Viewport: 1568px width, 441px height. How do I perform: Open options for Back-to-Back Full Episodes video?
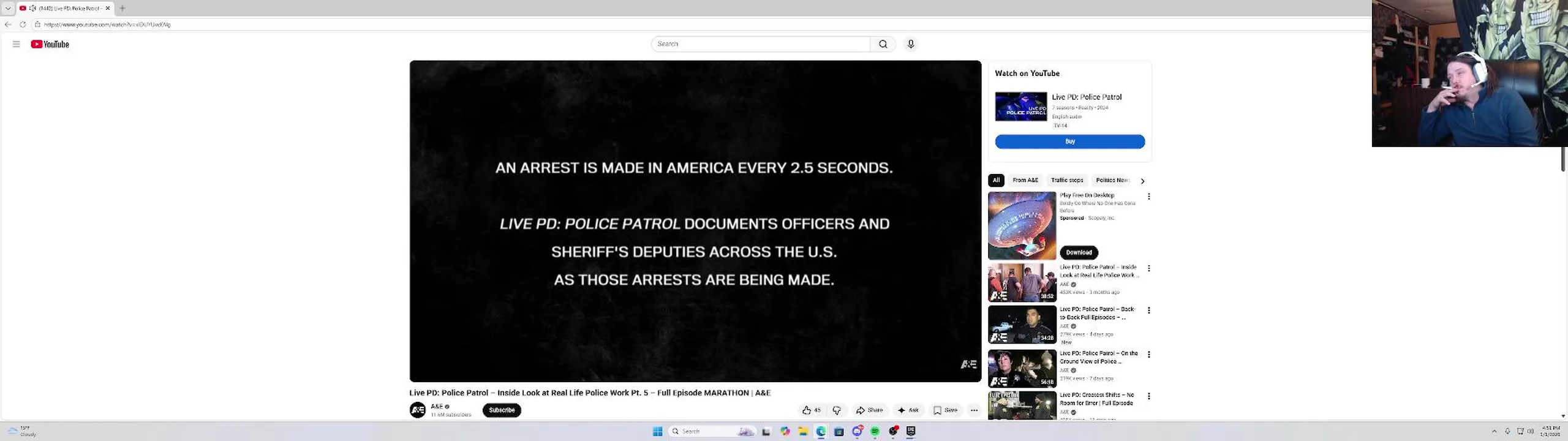(1148, 311)
